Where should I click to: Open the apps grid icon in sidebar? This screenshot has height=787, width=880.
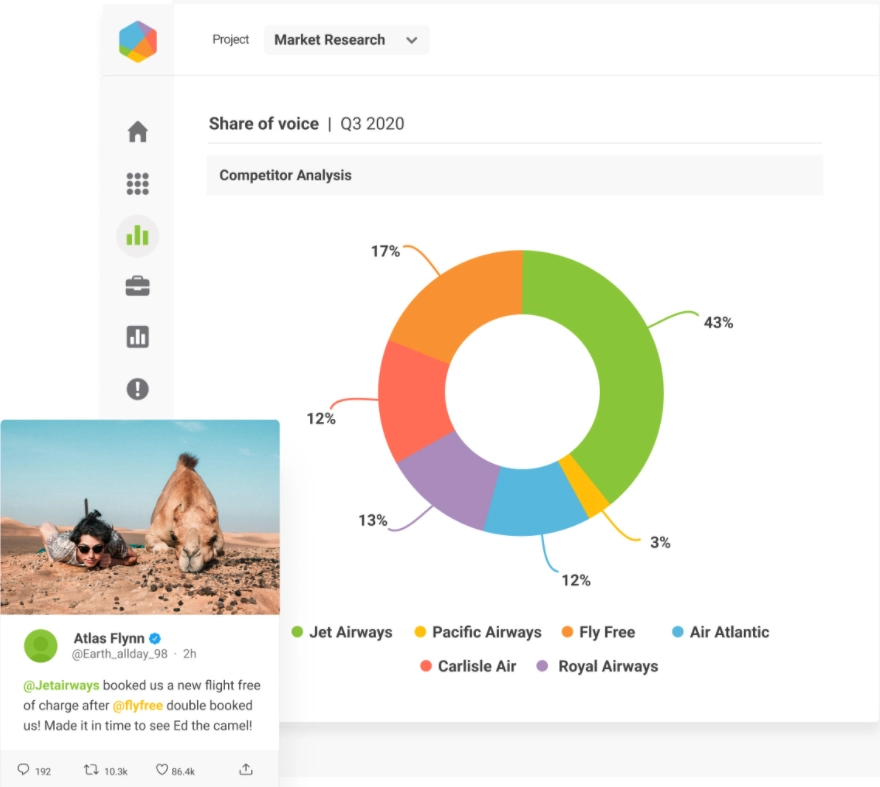[137, 183]
